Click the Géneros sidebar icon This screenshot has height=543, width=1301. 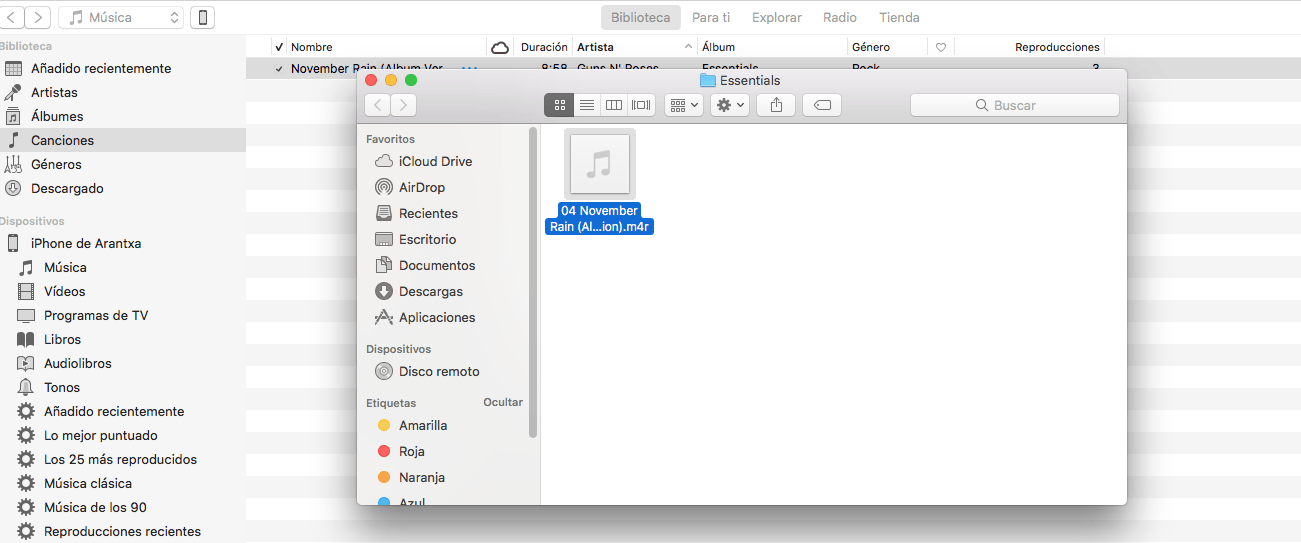(x=13, y=164)
